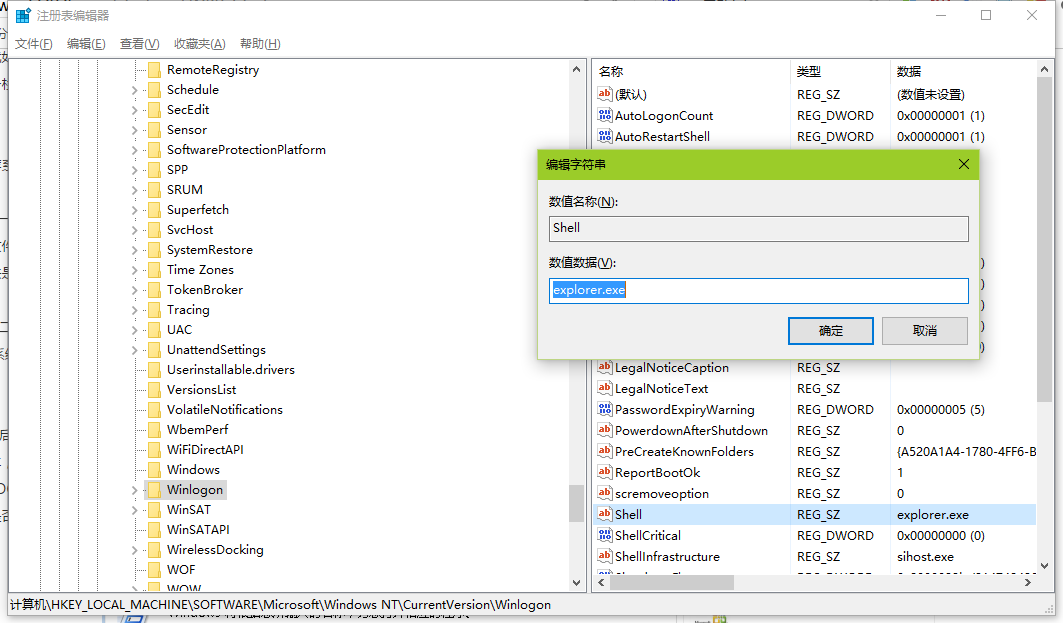Expand the Schedule registry key

pyautogui.click(x=135, y=90)
